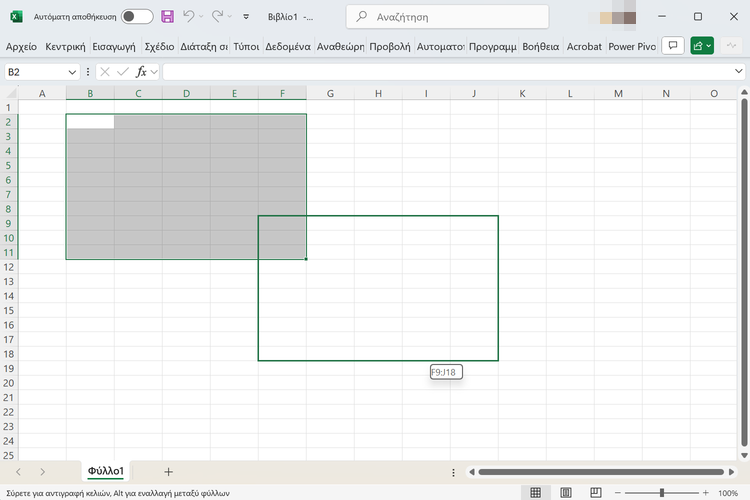750x500 pixels.
Task: Open the Redo history dropdown arrow
Action: point(230,17)
